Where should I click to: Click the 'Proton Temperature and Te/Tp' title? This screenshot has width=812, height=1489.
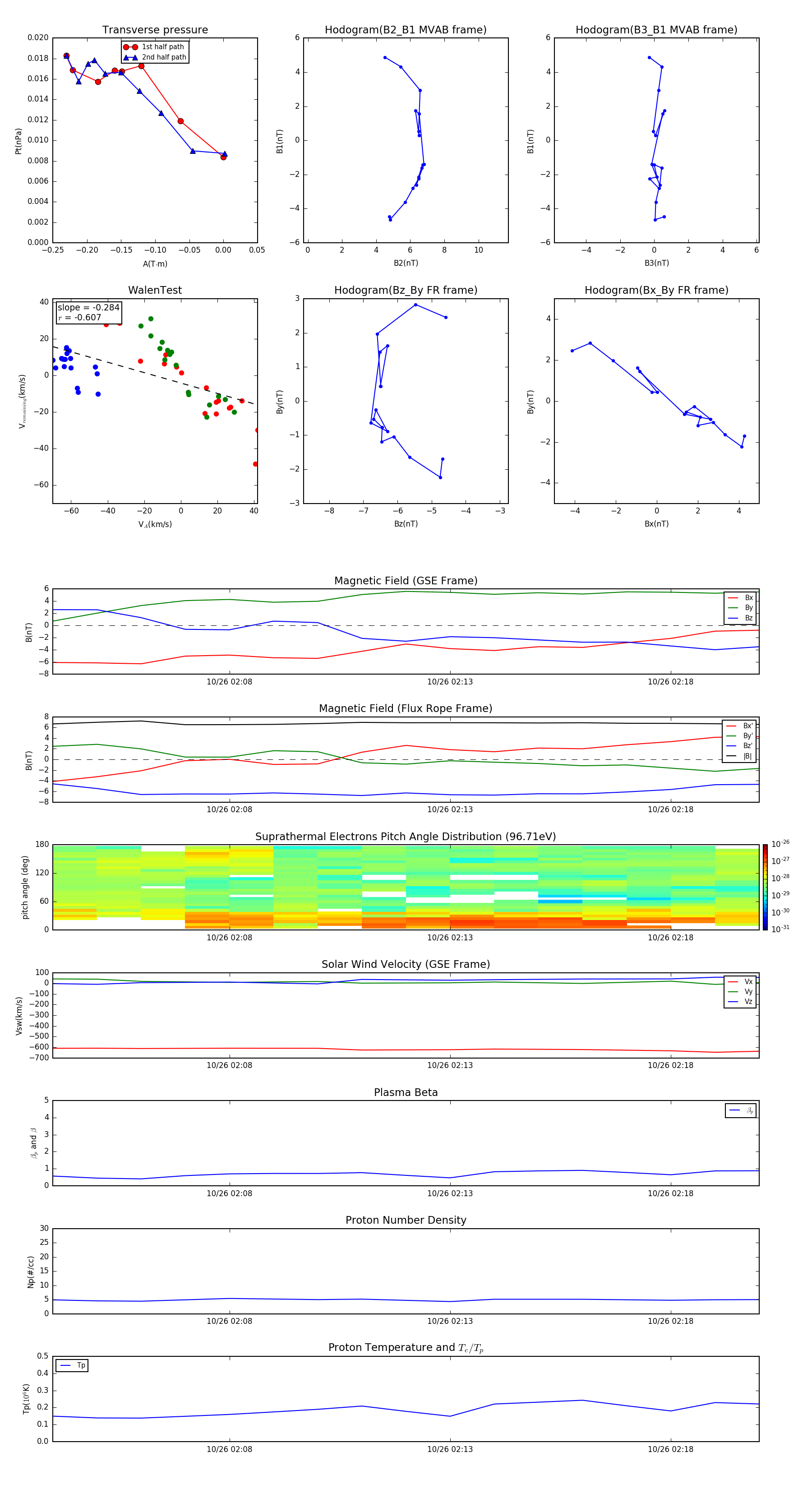tap(406, 1348)
